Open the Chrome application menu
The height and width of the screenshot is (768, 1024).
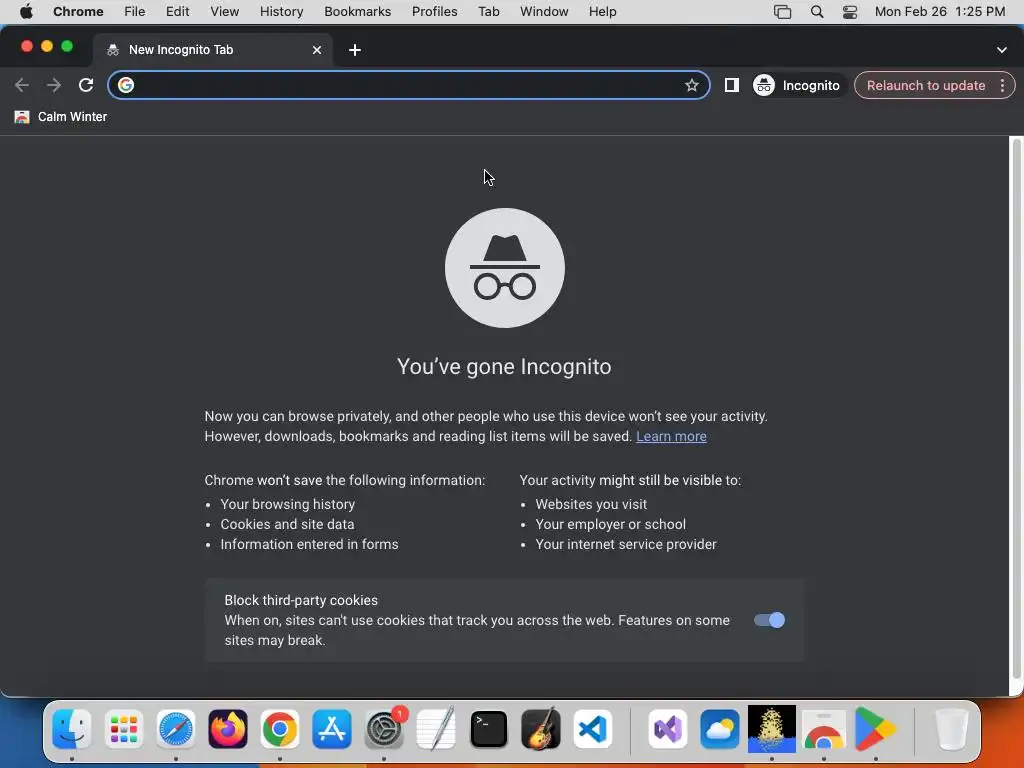point(78,12)
